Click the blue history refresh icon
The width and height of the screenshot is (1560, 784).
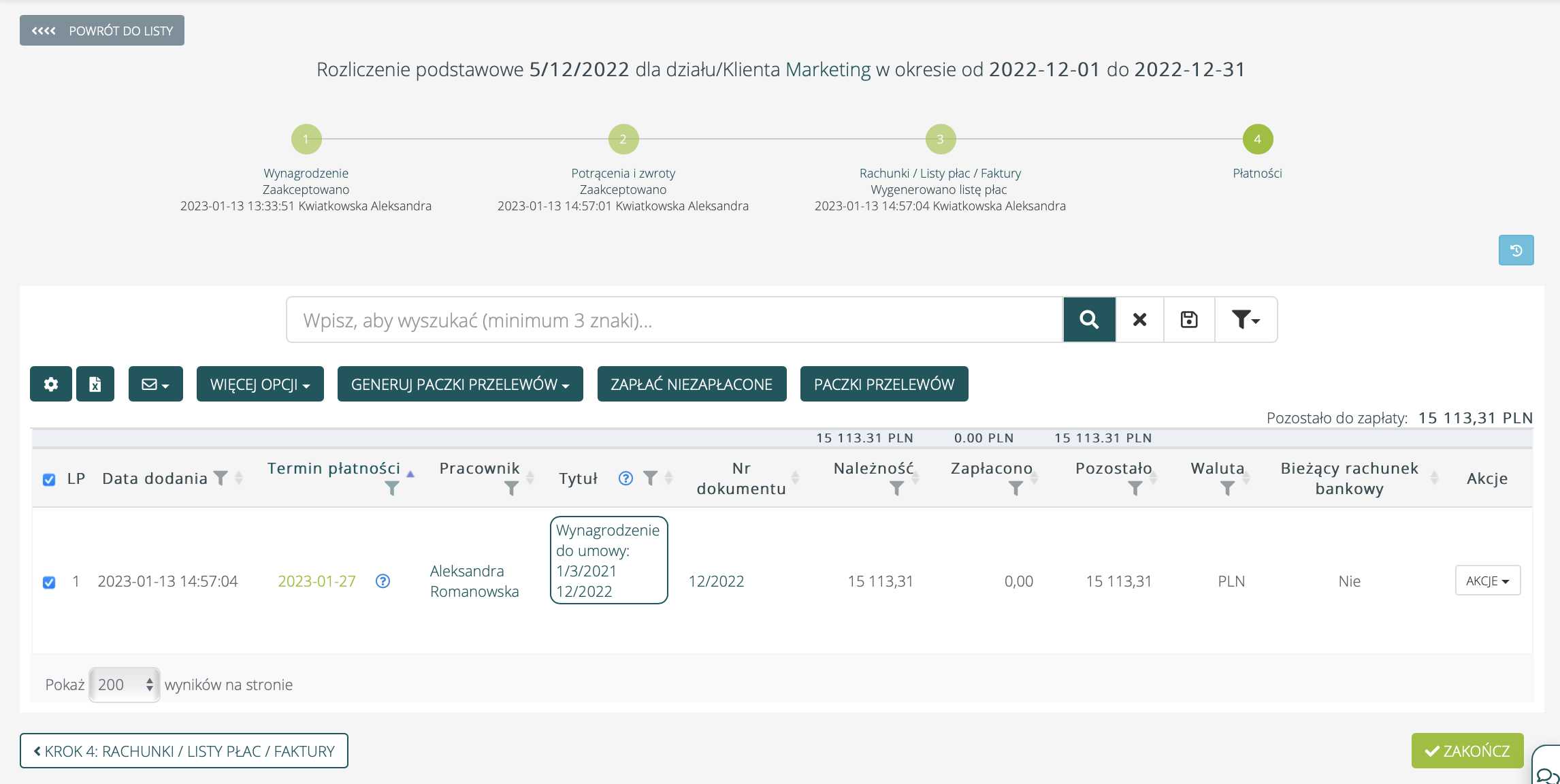coord(1516,250)
